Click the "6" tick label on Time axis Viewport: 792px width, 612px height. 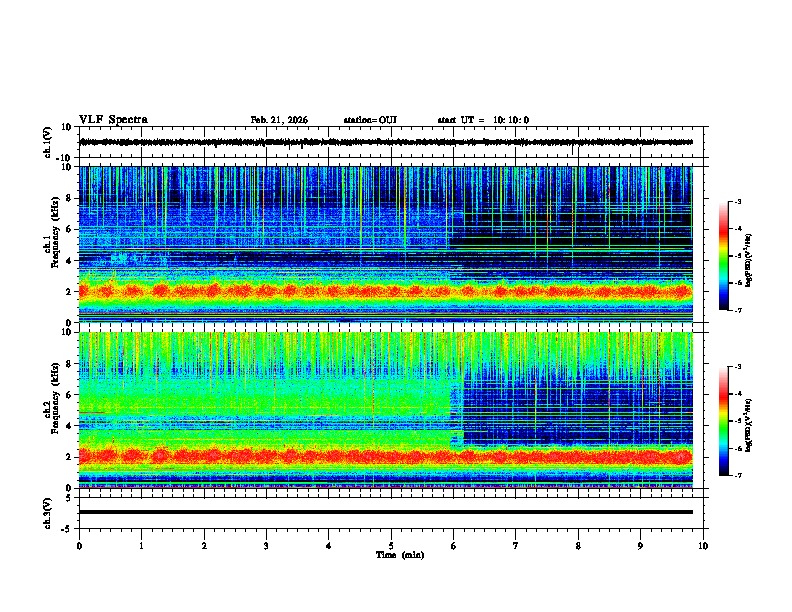[454, 546]
